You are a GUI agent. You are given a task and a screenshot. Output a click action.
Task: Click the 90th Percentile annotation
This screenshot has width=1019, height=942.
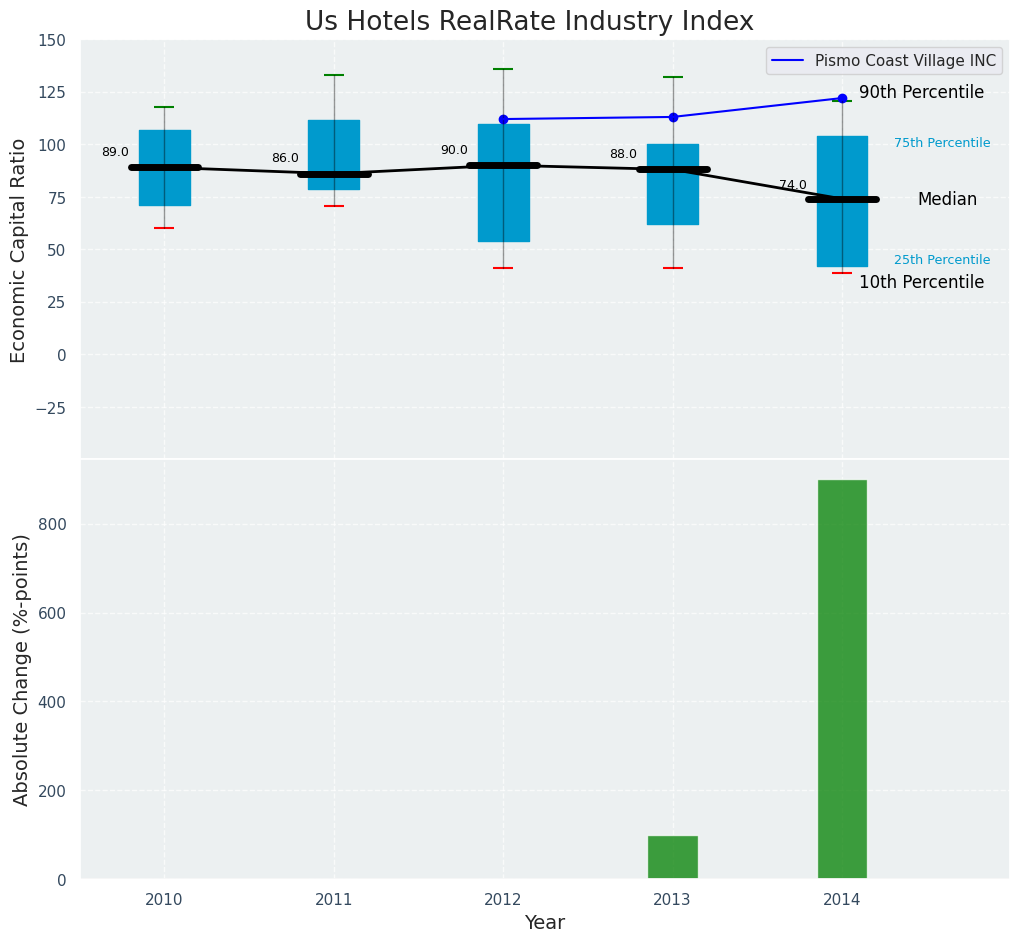coord(921,92)
